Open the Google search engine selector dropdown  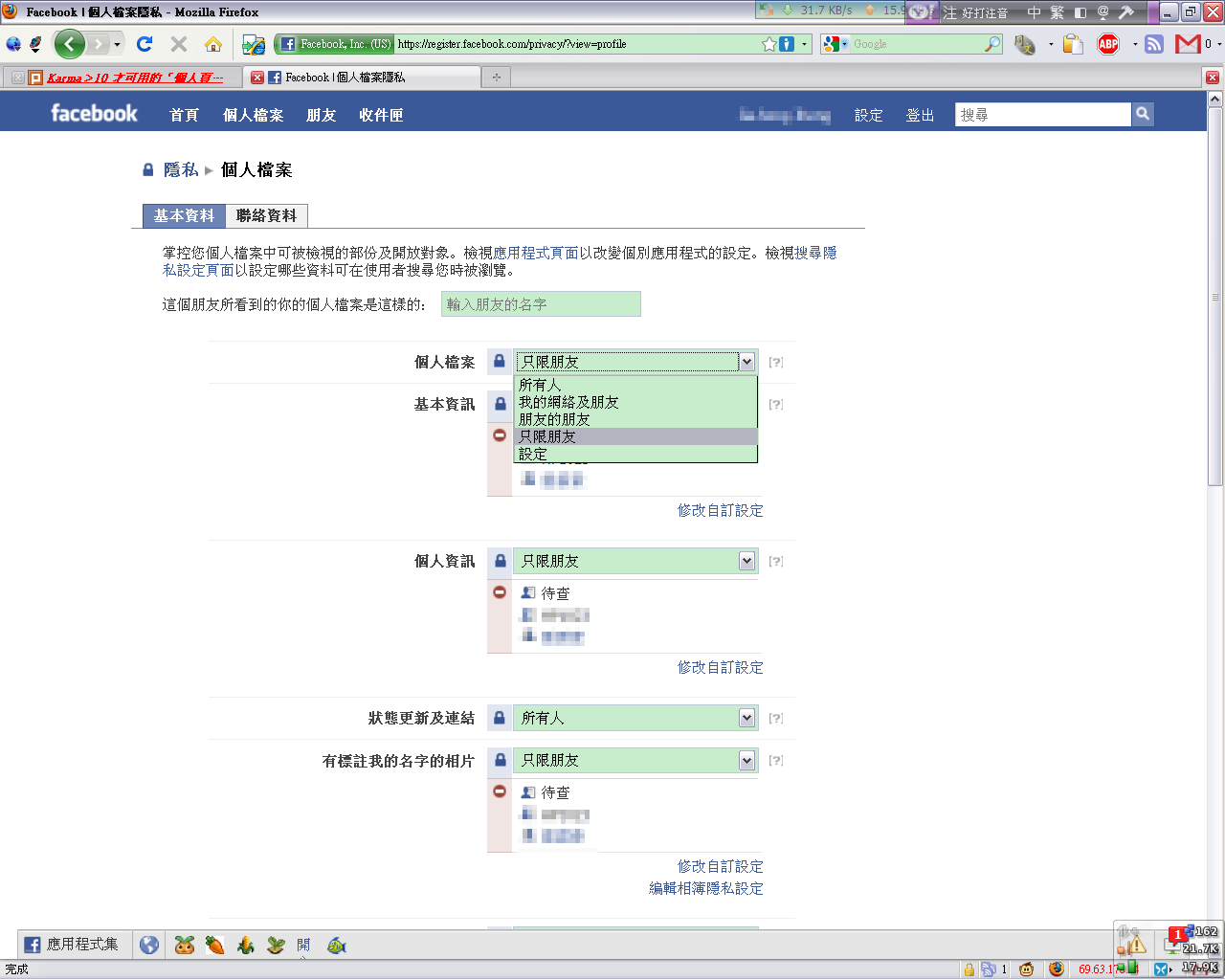[835, 44]
